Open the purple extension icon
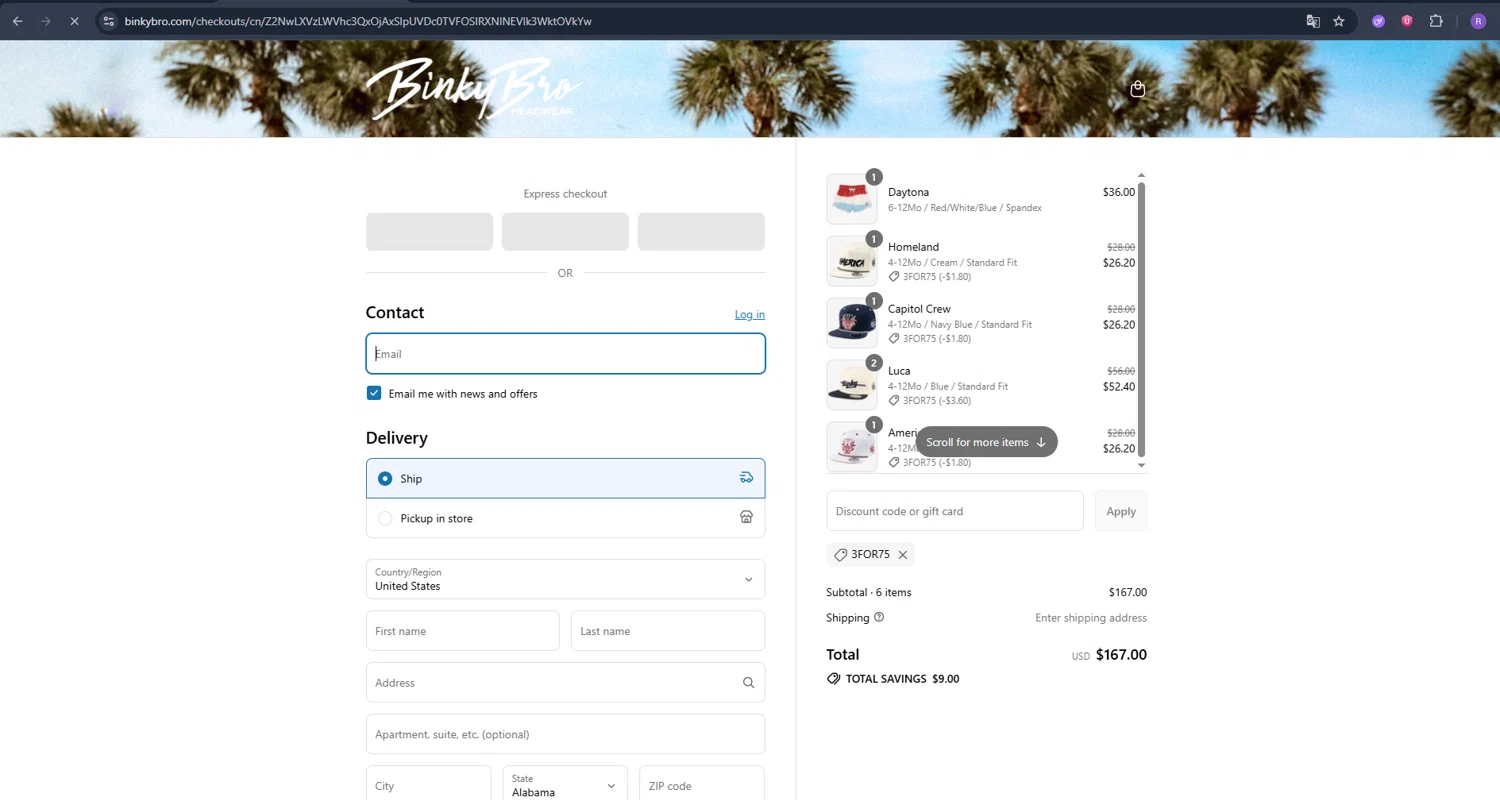This screenshot has height=800, width=1500. [1378, 21]
